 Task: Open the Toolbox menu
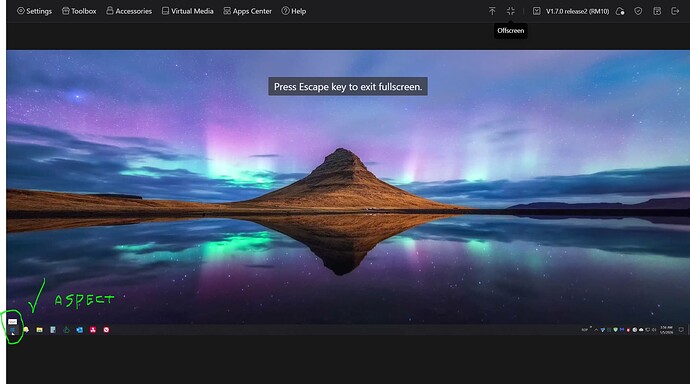point(79,11)
